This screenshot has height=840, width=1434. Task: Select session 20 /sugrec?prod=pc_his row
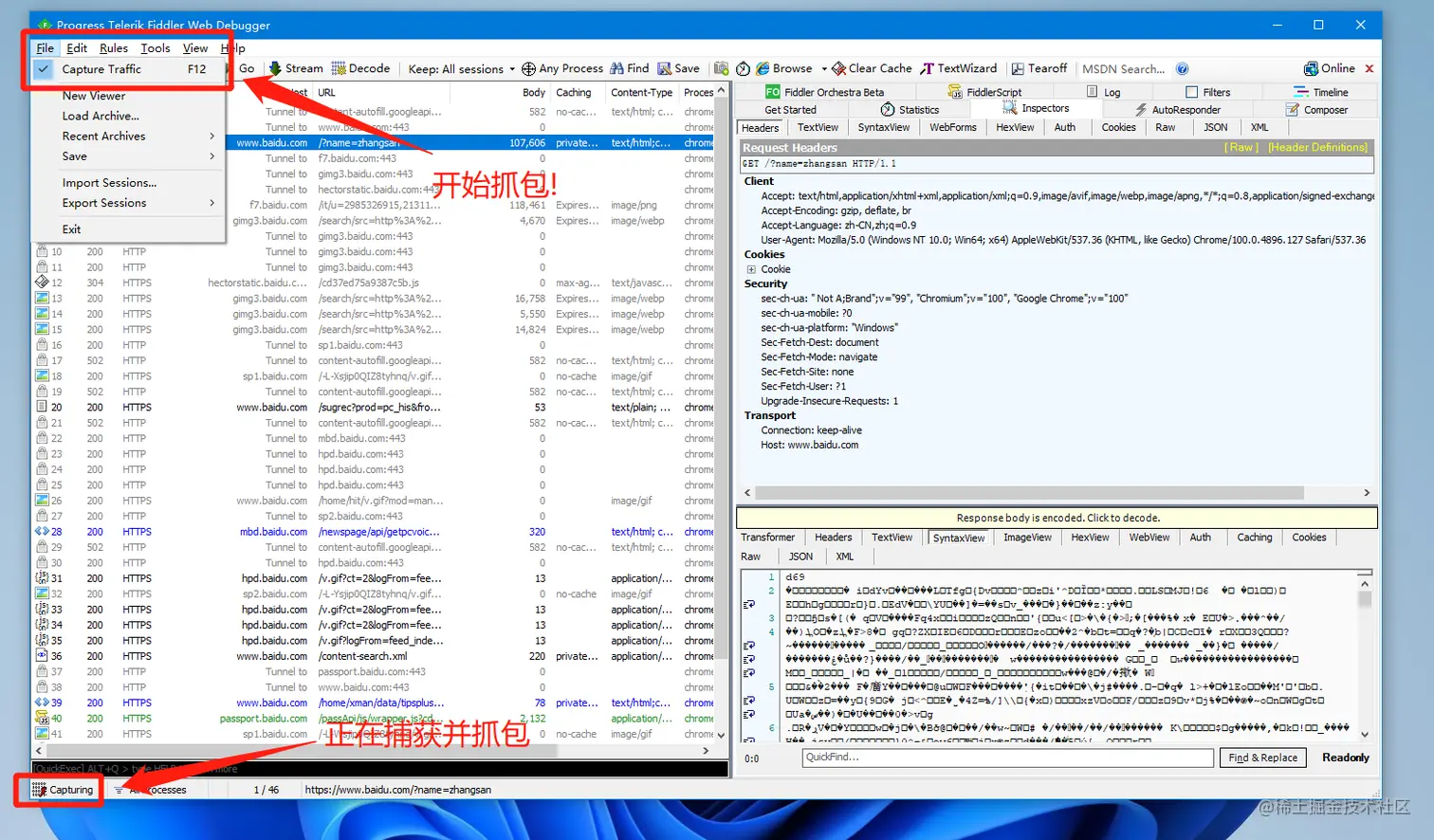(375, 408)
